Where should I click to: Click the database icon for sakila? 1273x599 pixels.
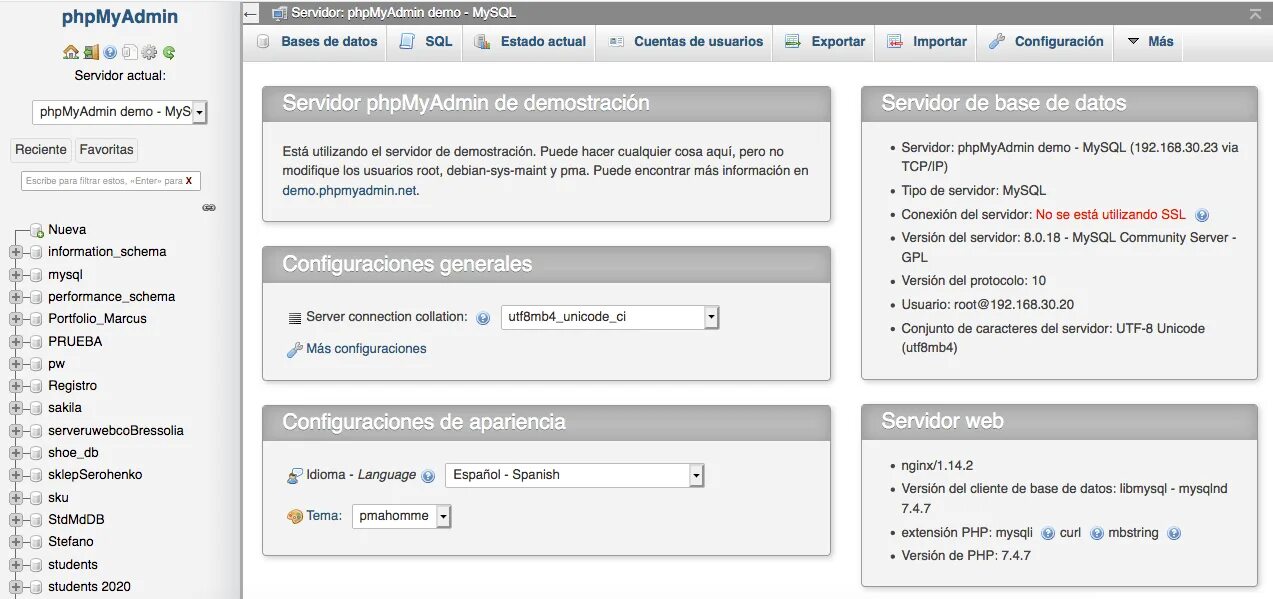point(36,408)
